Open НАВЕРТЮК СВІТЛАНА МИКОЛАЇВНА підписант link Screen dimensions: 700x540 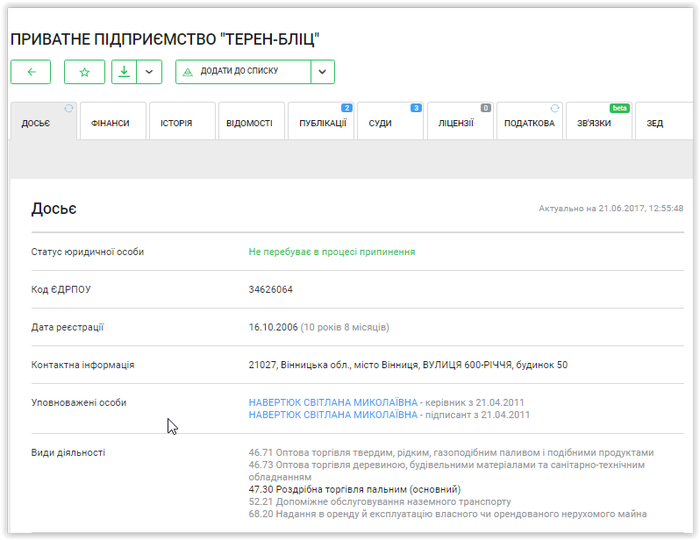point(333,415)
